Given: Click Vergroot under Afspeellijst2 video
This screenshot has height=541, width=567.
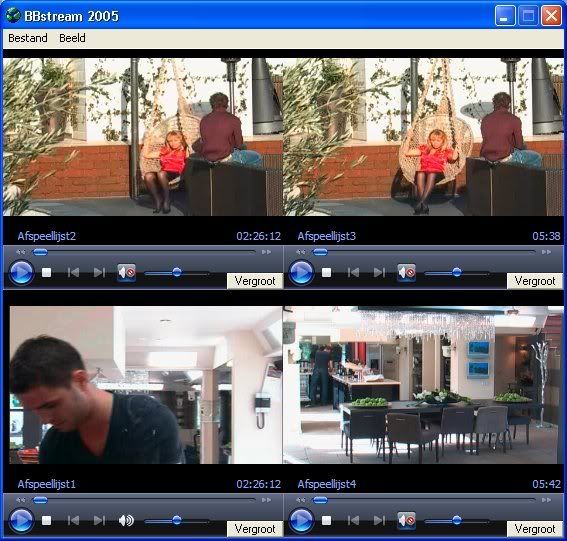Looking at the screenshot, I should (x=255, y=281).
